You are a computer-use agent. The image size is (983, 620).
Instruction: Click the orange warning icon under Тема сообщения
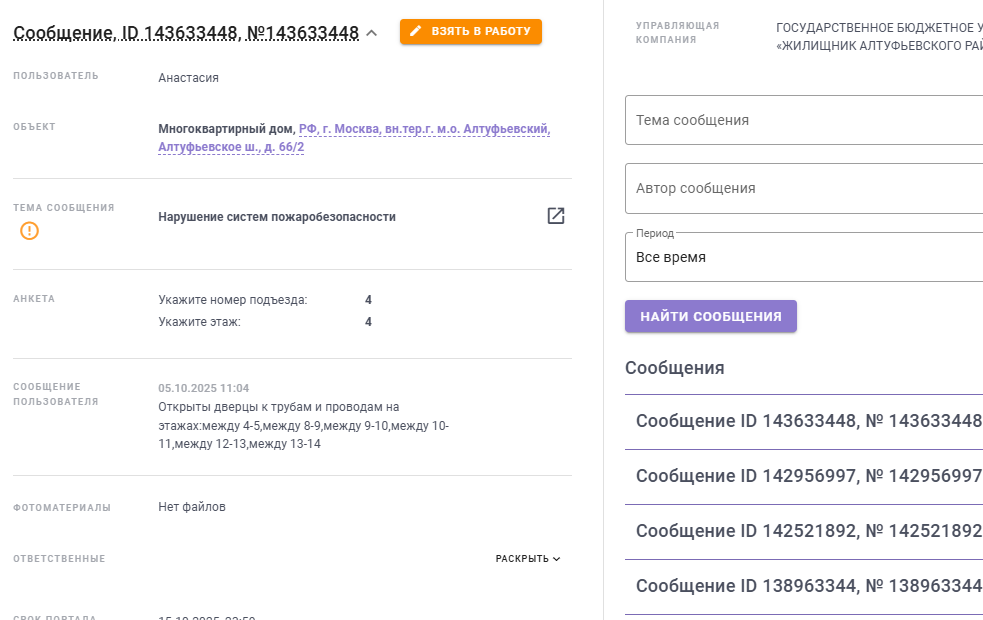(x=30, y=231)
